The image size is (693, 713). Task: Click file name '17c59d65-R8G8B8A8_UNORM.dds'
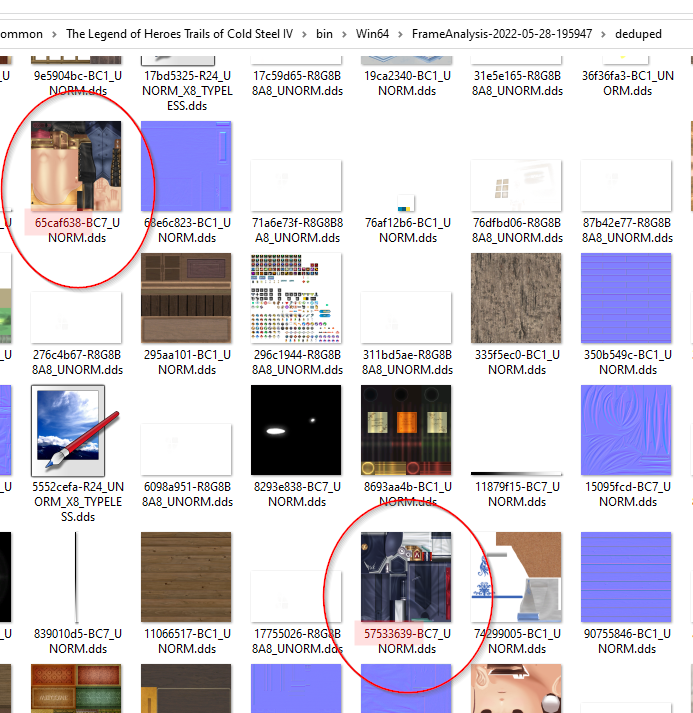297,83
